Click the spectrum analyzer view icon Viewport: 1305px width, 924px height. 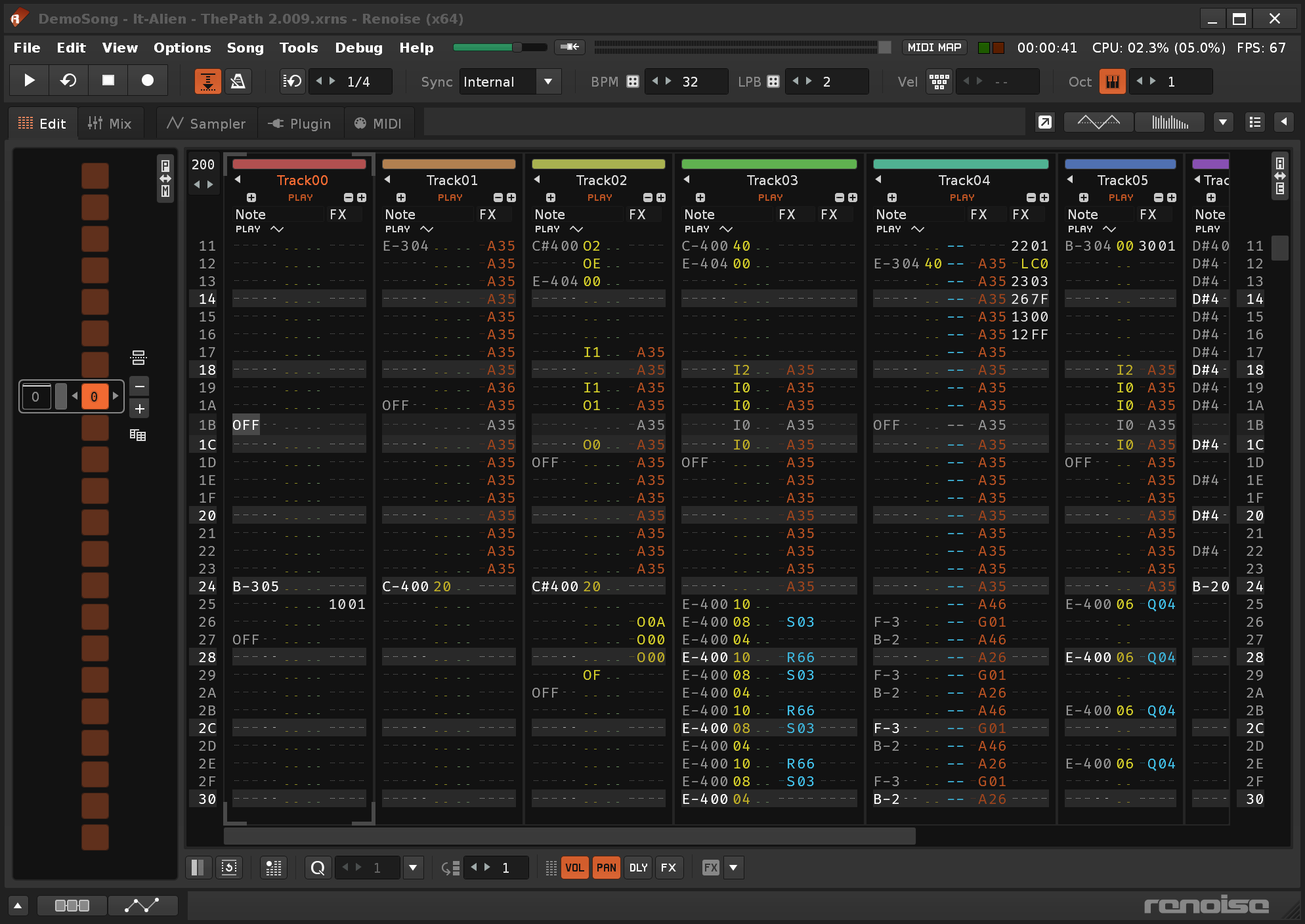coord(1170,122)
